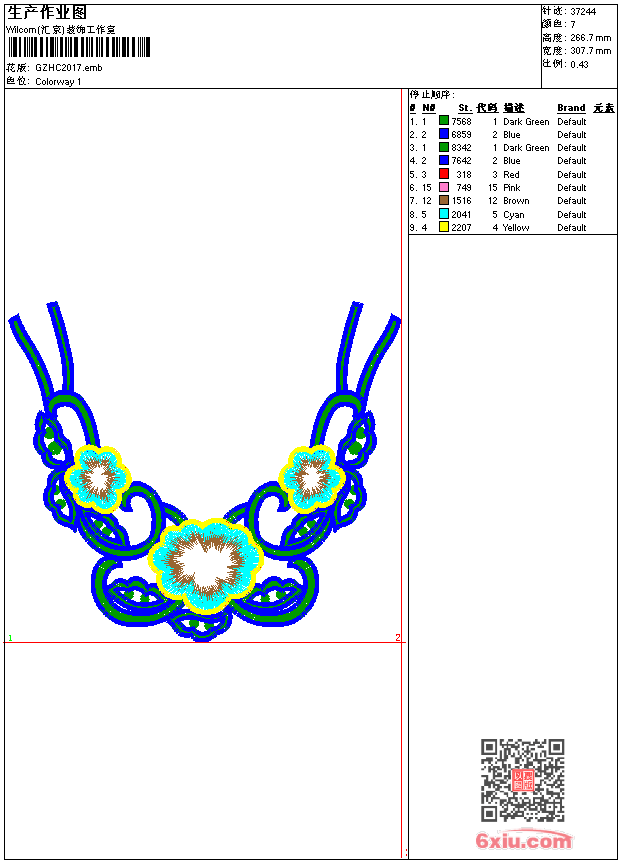Click the "St." column header
Screen dimensions: 620x860
tap(465, 108)
